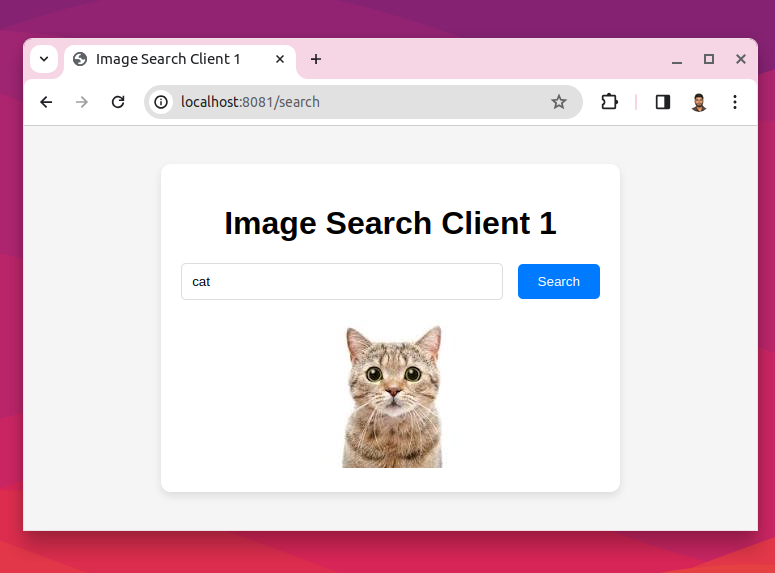Open a new tab with plus button

click(315, 59)
